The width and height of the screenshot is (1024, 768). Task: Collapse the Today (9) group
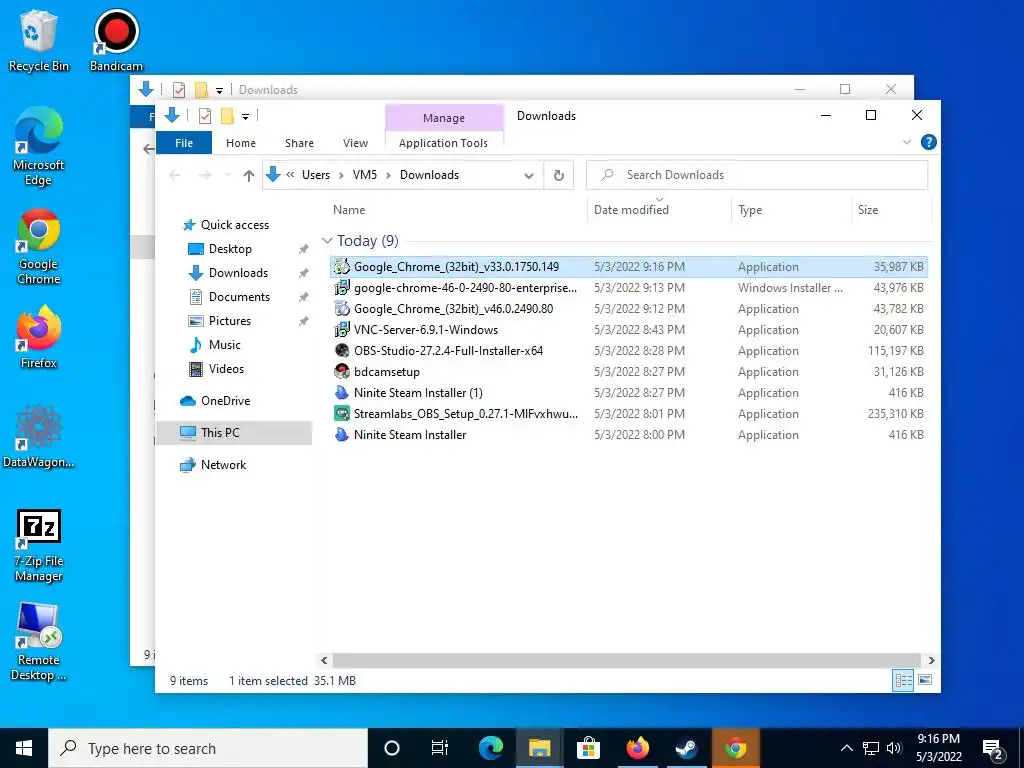(x=327, y=241)
